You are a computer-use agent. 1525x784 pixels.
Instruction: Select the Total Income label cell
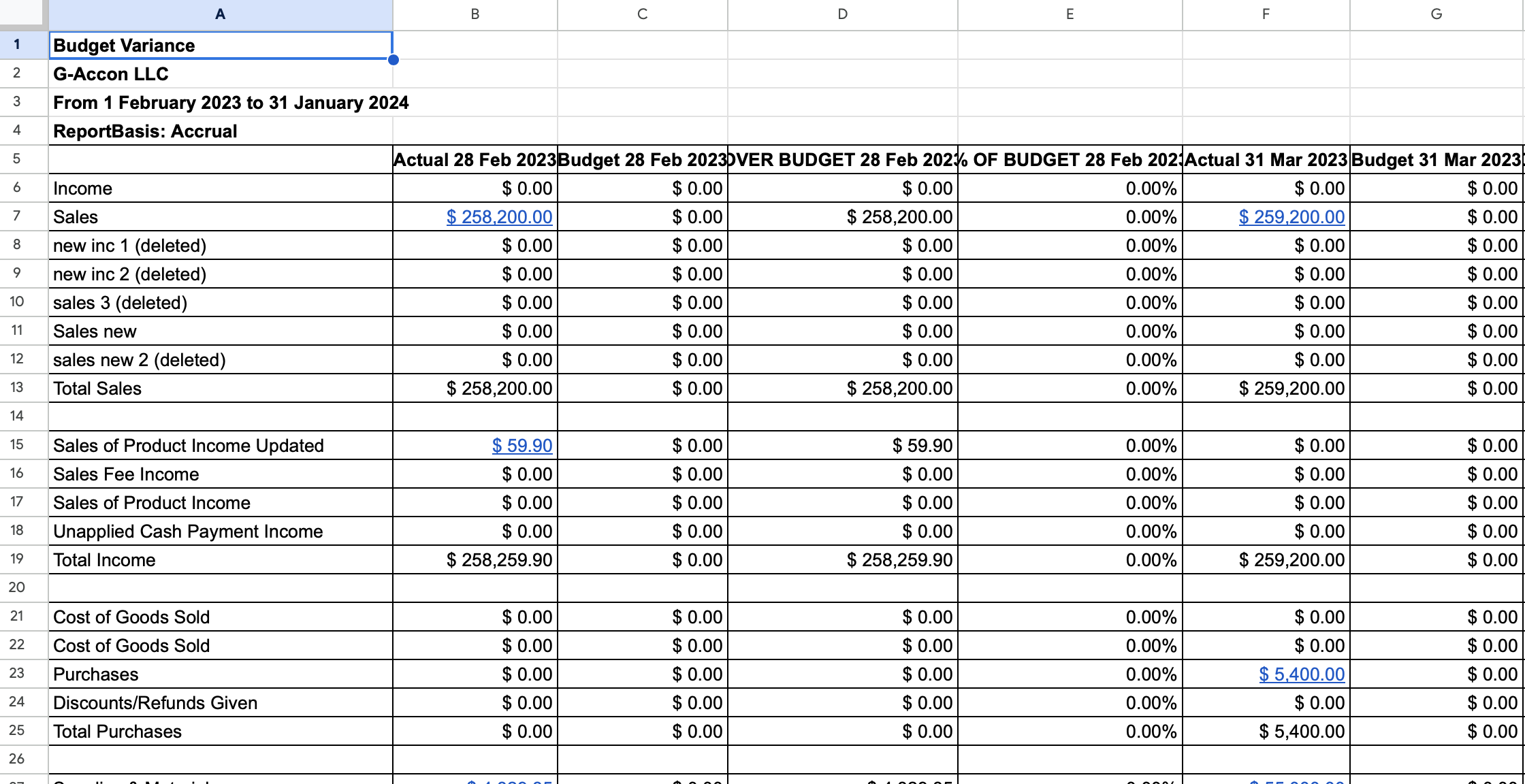[x=220, y=559]
